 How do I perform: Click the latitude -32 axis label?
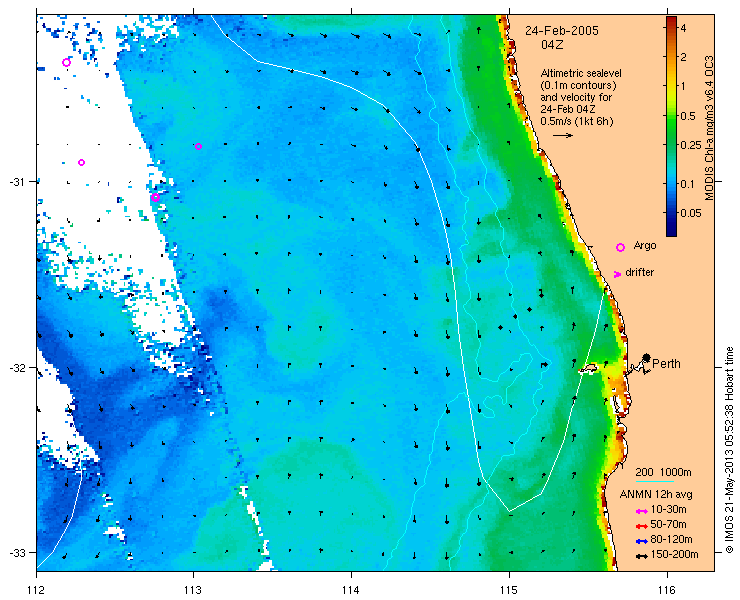[18, 367]
